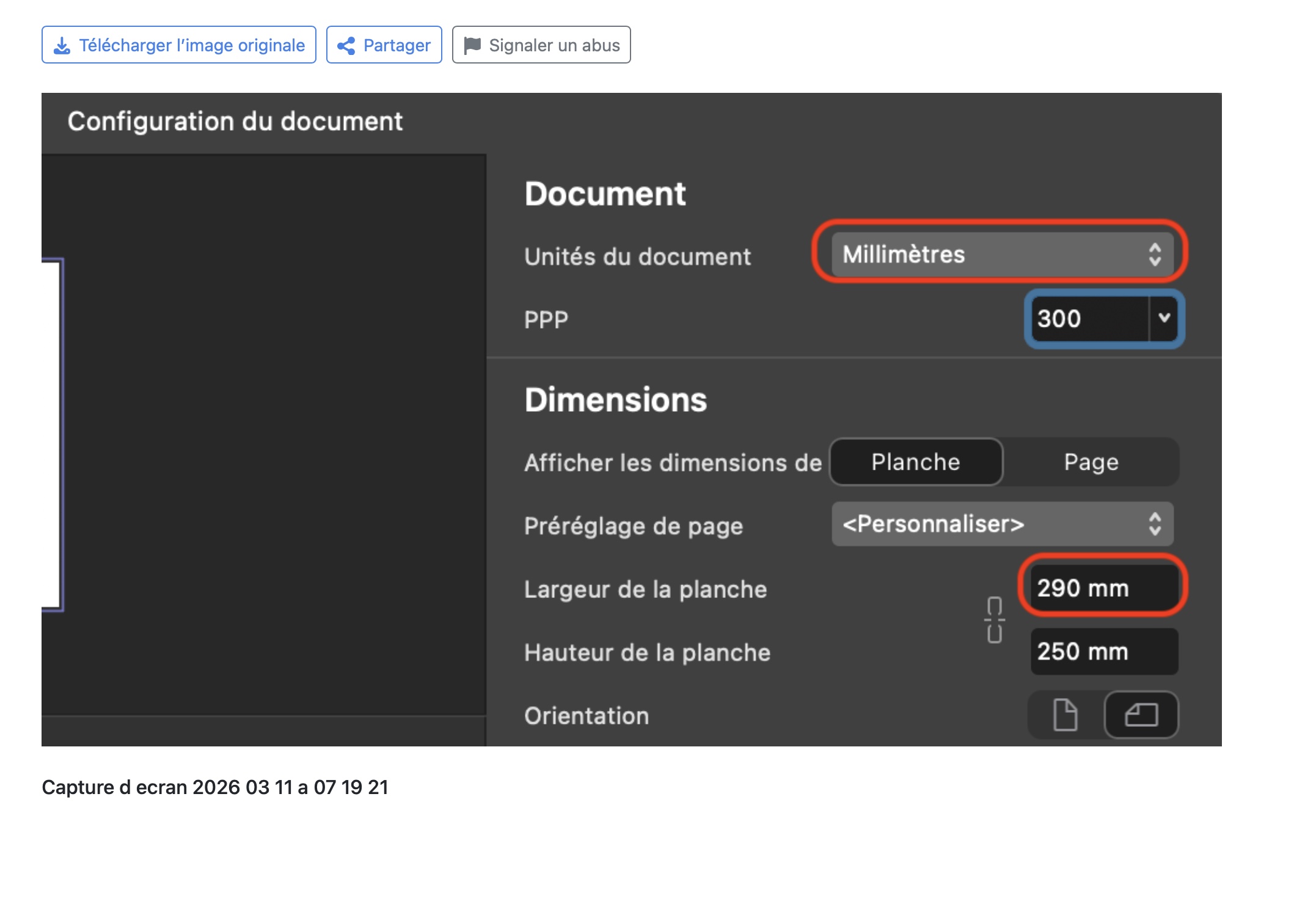Switch dimensions display to Page
Screen dimensions: 1316x904
click(x=1091, y=462)
